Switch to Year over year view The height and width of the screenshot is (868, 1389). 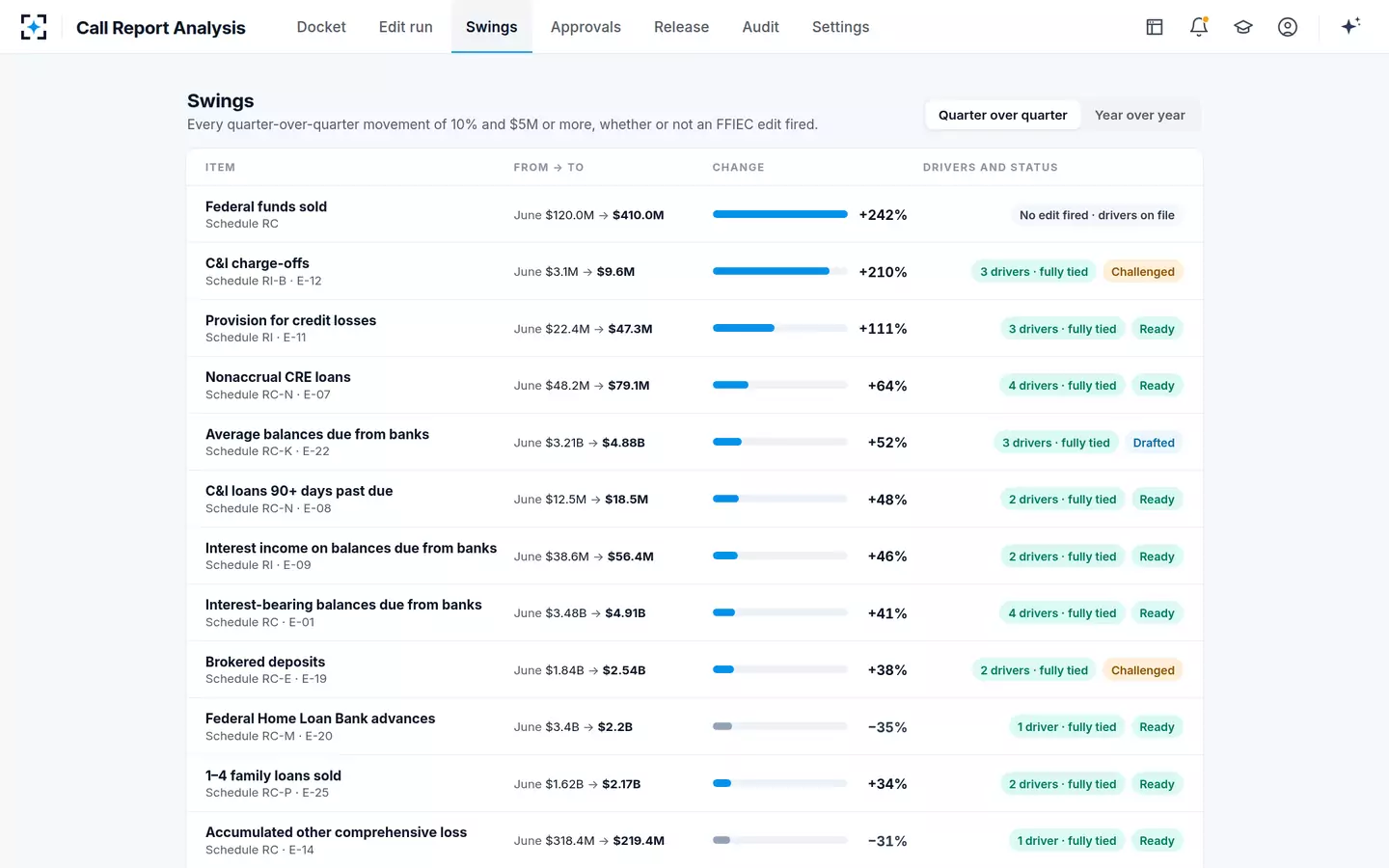pyautogui.click(x=1139, y=115)
